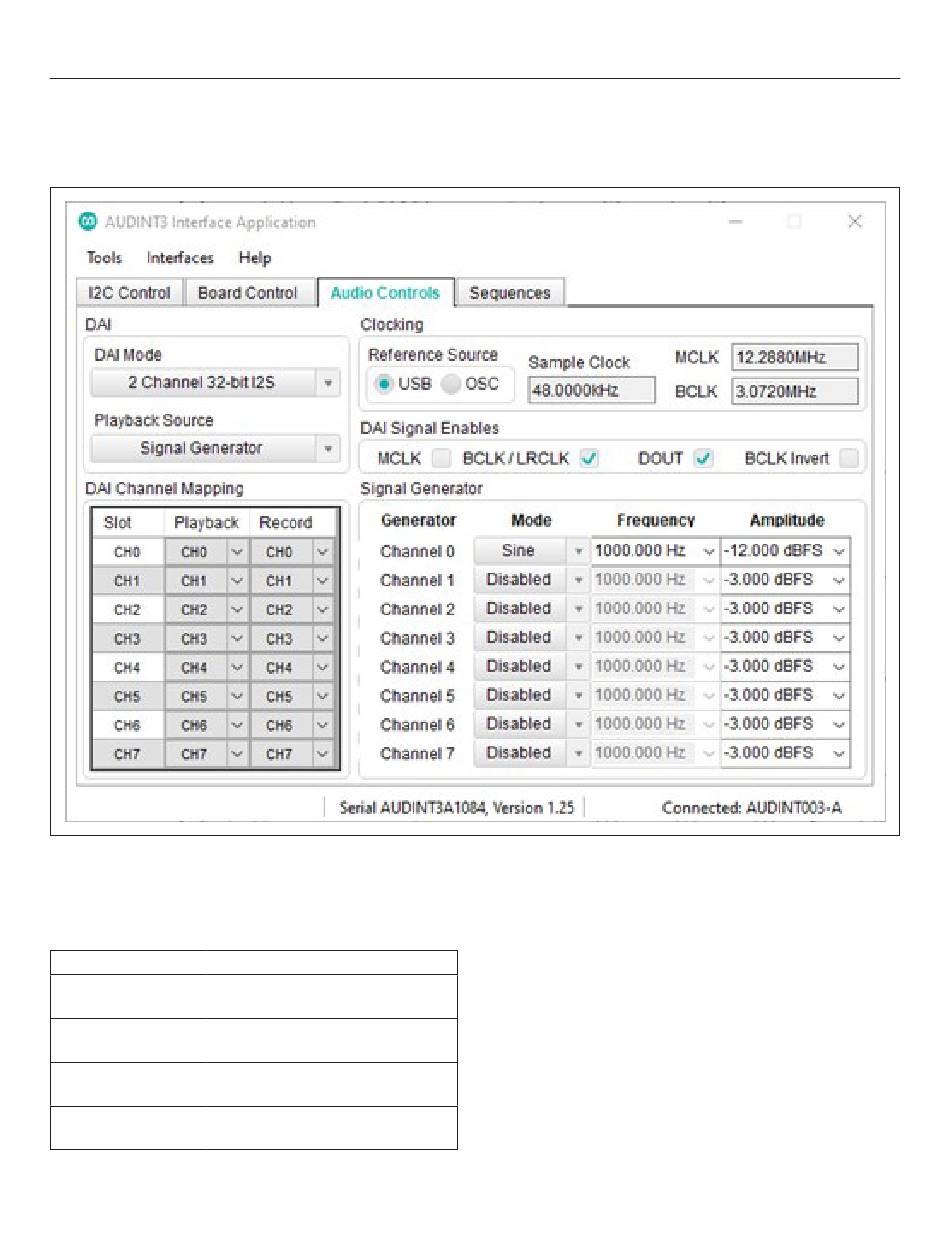
Task: Close the AUDINT3 Interface Application
Action: 855,222
